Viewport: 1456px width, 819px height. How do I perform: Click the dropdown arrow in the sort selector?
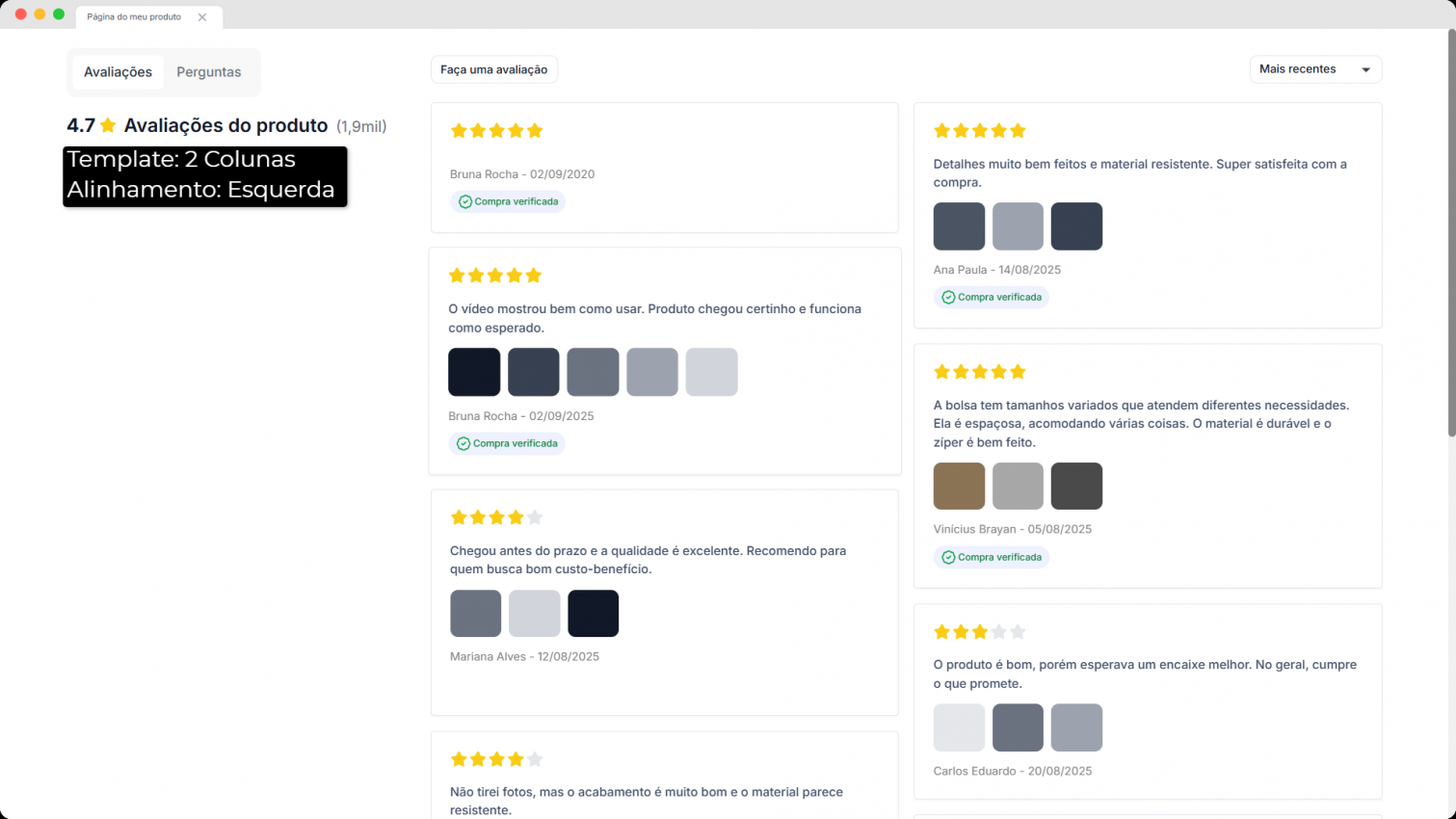[x=1365, y=70]
